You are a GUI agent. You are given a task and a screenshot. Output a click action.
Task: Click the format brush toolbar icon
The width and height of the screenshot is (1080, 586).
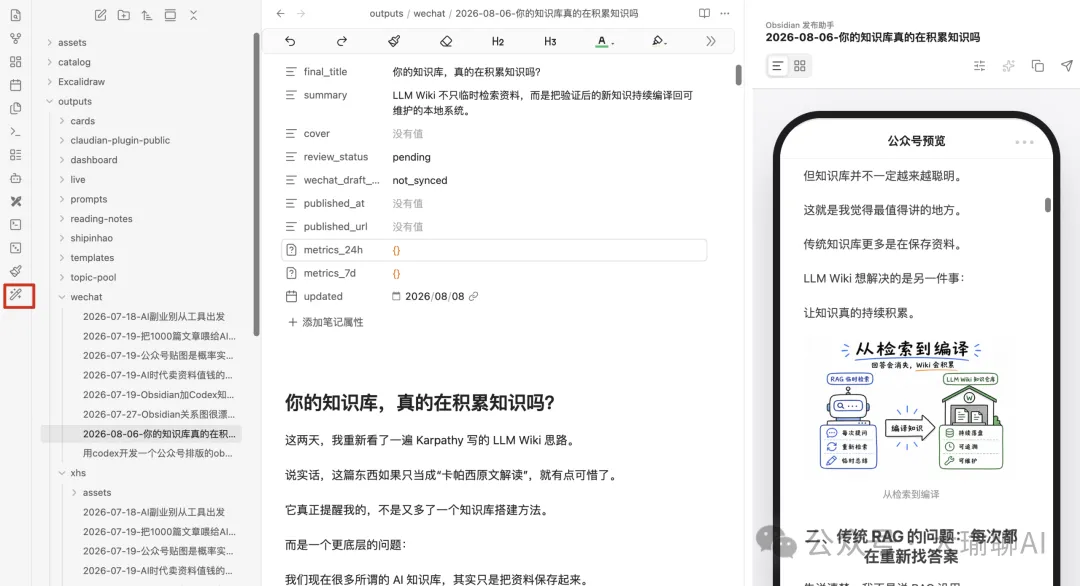tap(394, 41)
